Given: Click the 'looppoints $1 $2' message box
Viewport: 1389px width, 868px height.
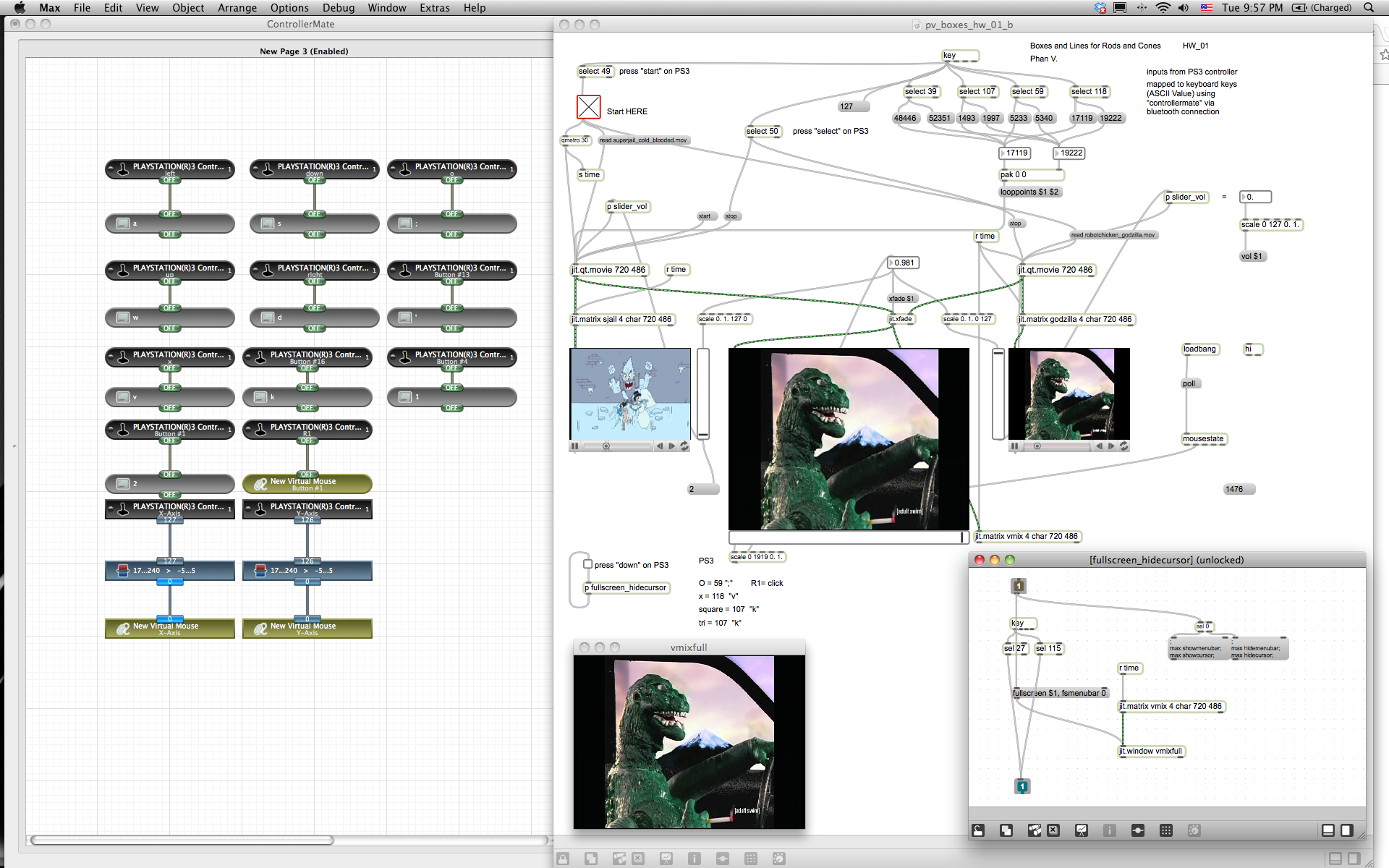Looking at the screenshot, I should [1029, 192].
